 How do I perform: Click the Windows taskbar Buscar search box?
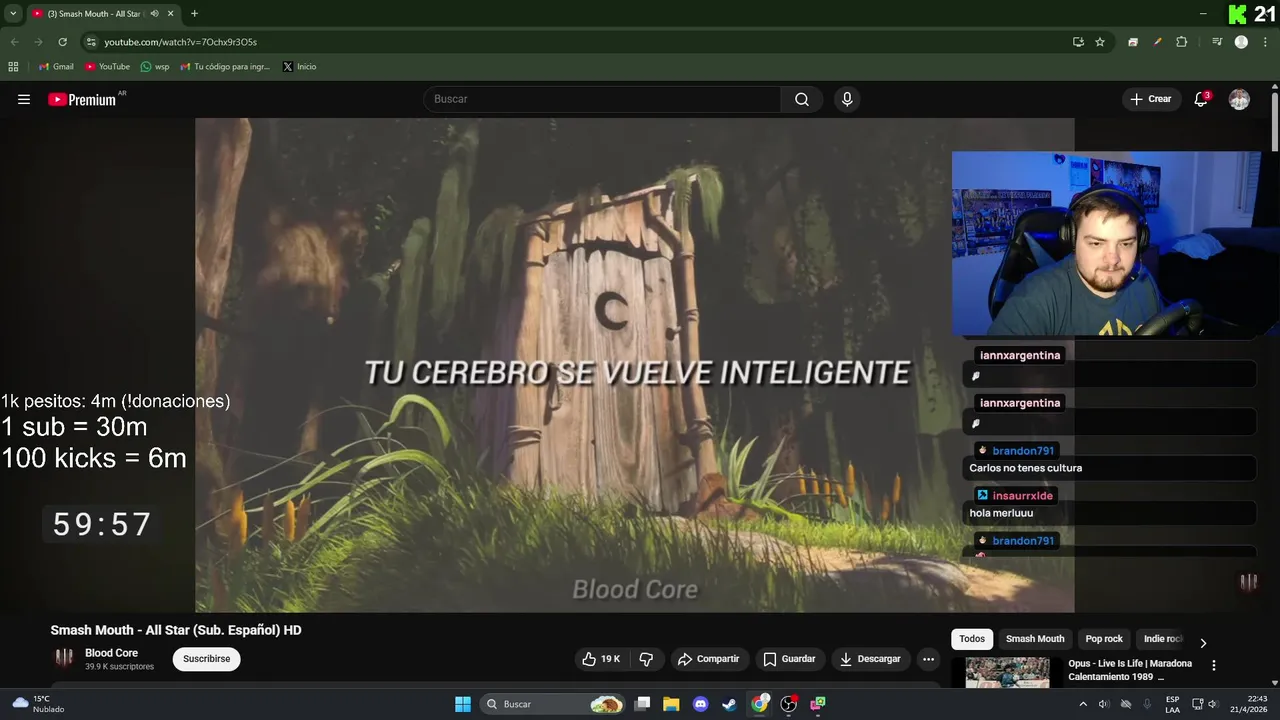point(552,704)
